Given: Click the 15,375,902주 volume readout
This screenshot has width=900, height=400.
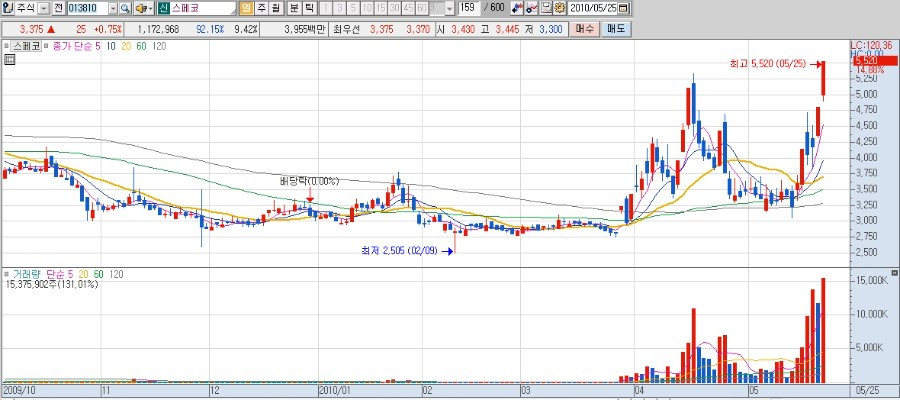Looking at the screenshot, I should (52, 284).
